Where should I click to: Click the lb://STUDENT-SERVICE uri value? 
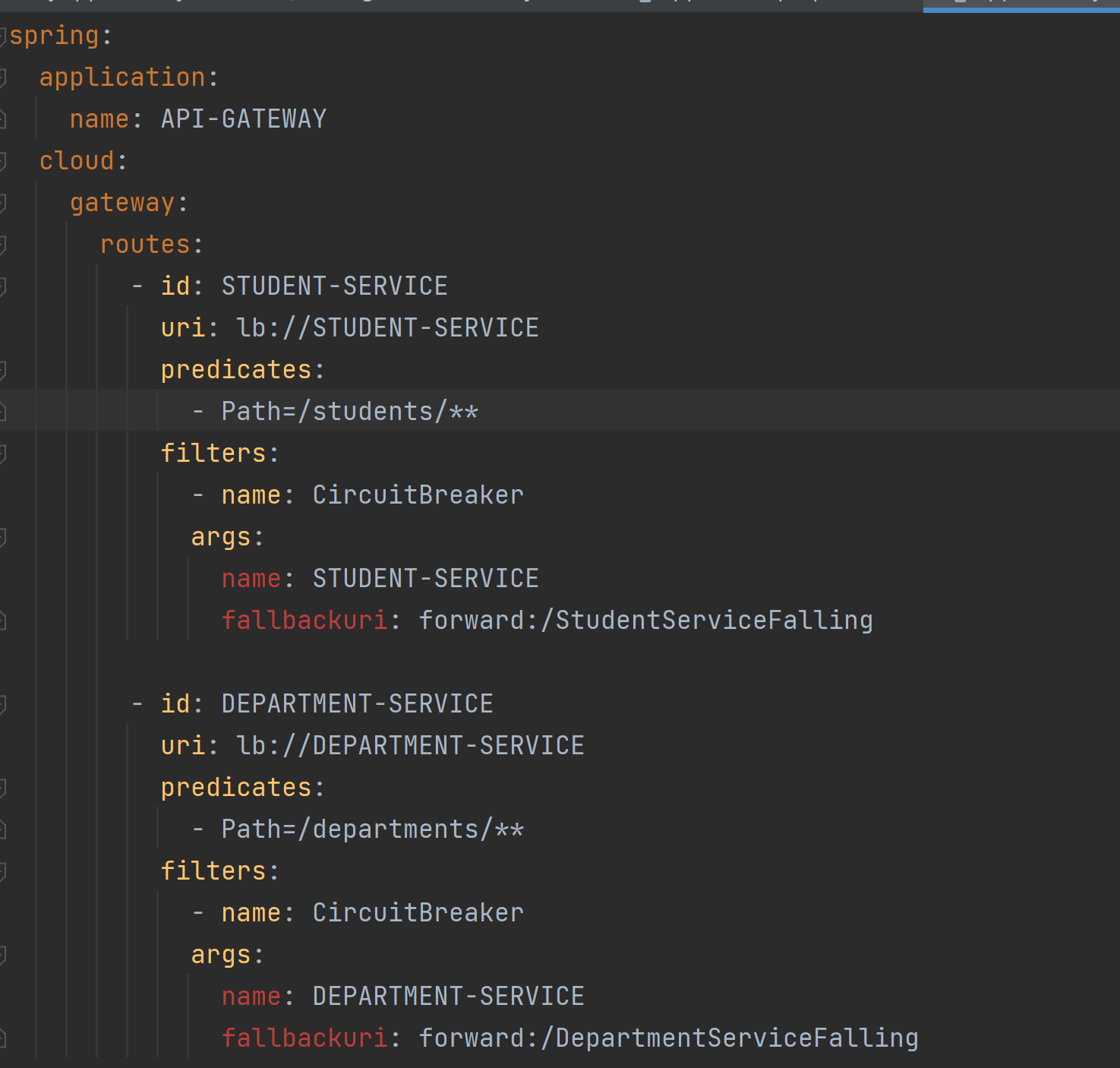point(388,328)
